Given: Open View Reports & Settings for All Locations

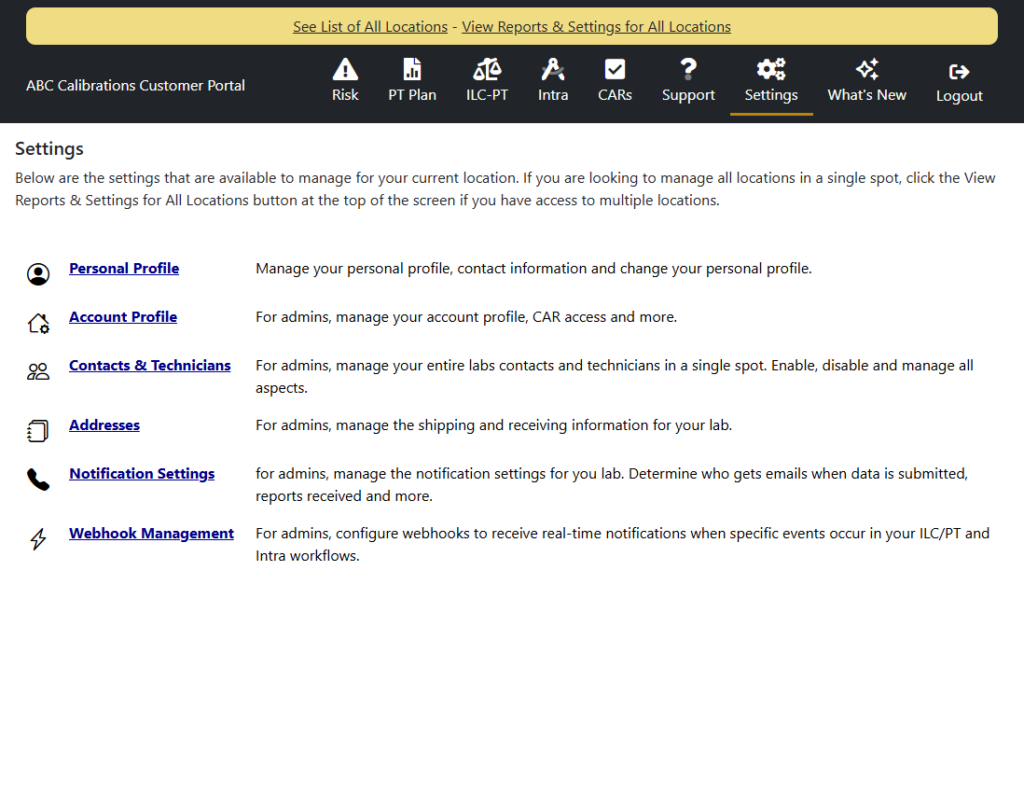Looking at the screenshot, I should click(x=596, y=27).
